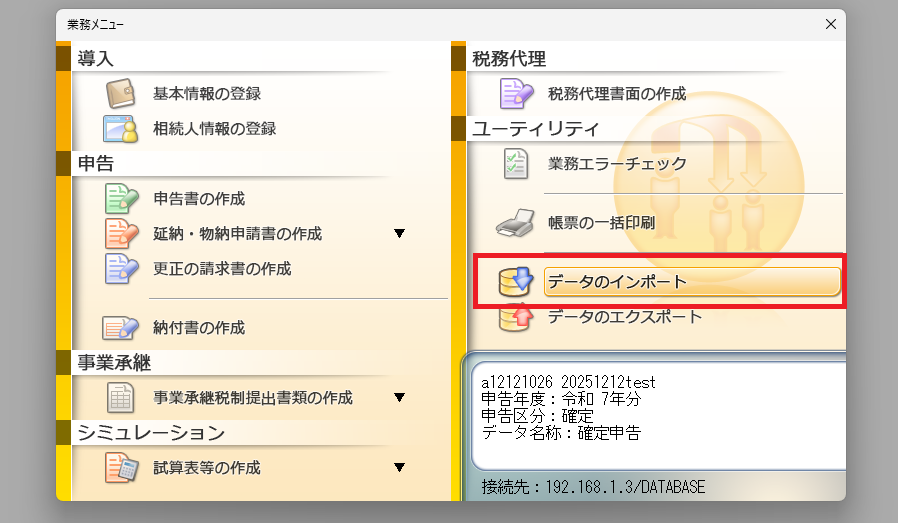Open 試算表等の作成

pyautogui.click(x=207, y=467)
